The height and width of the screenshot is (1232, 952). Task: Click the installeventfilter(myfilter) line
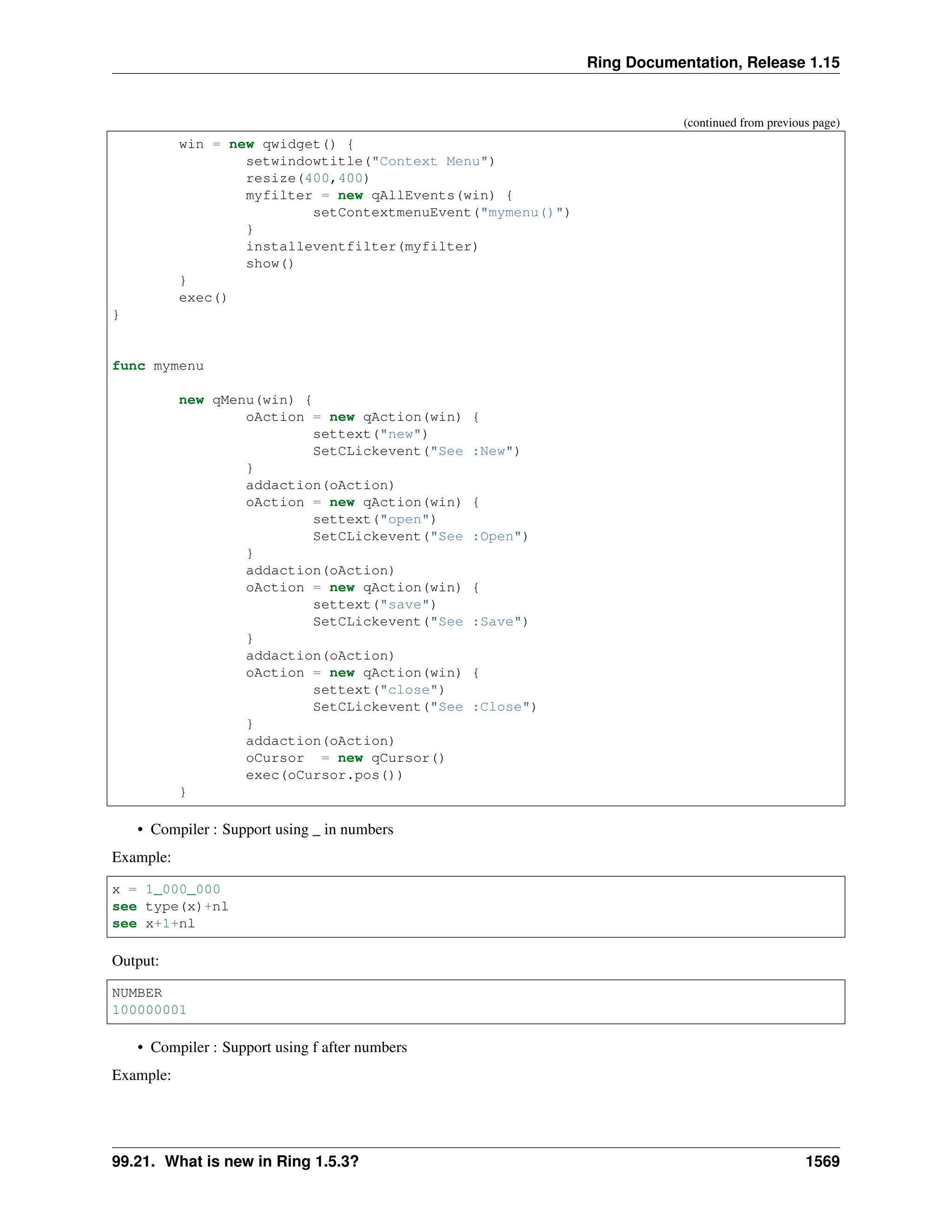(x=362, y=247)
